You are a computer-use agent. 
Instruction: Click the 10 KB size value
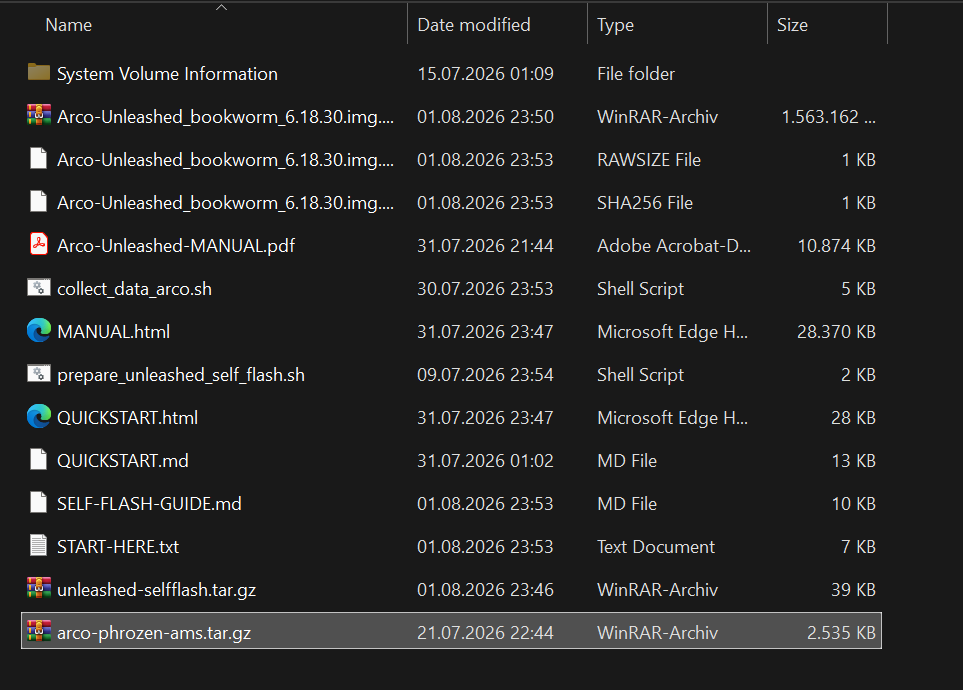[854, 504]
